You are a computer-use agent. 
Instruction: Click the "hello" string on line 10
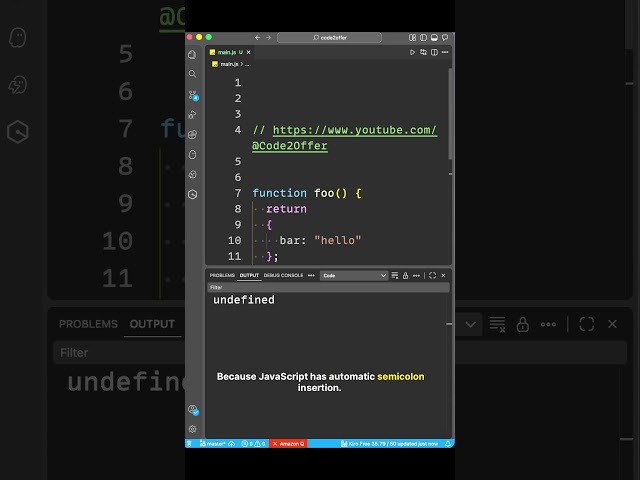338,240
